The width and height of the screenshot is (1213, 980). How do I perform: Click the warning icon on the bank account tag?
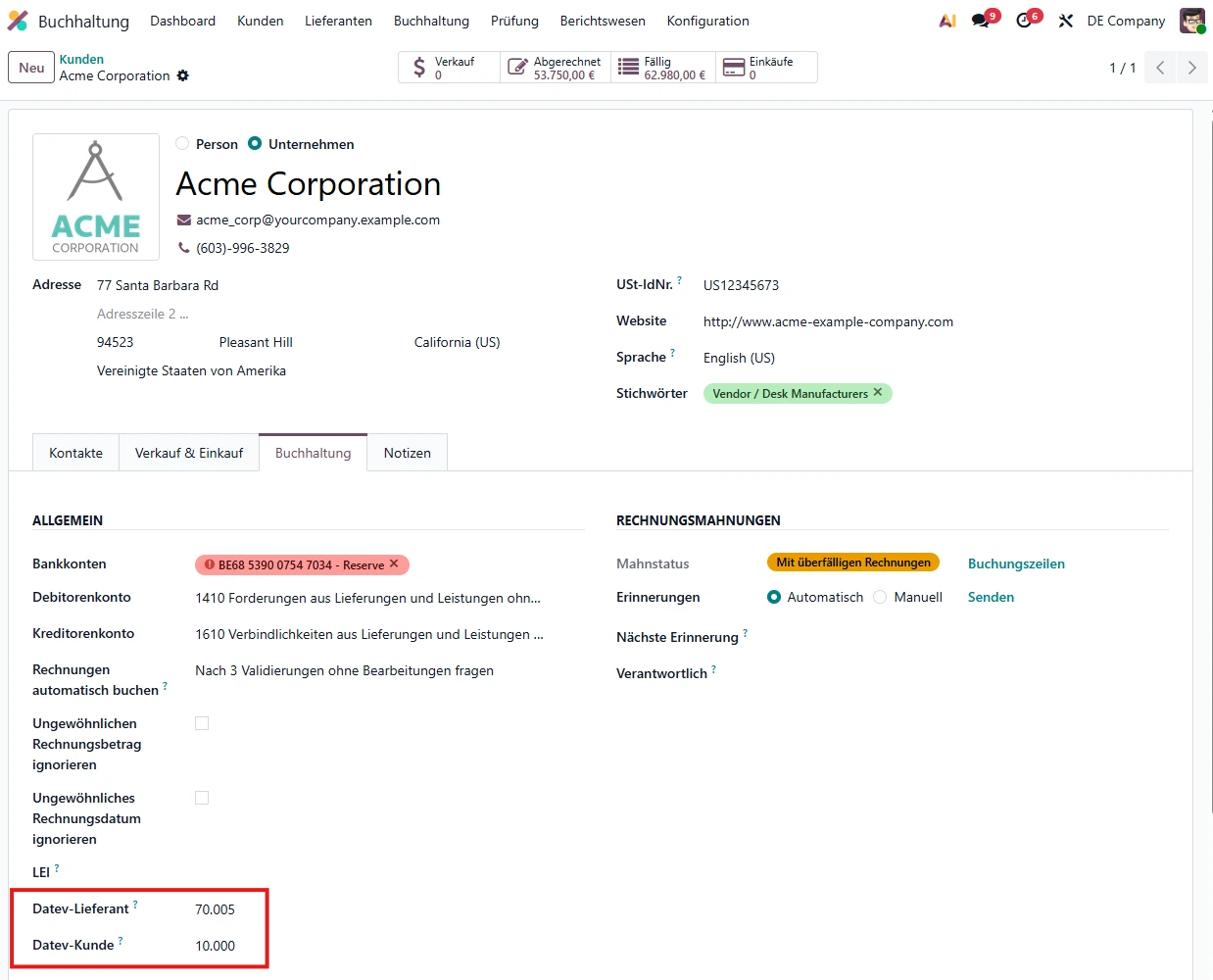coord(210,564)
